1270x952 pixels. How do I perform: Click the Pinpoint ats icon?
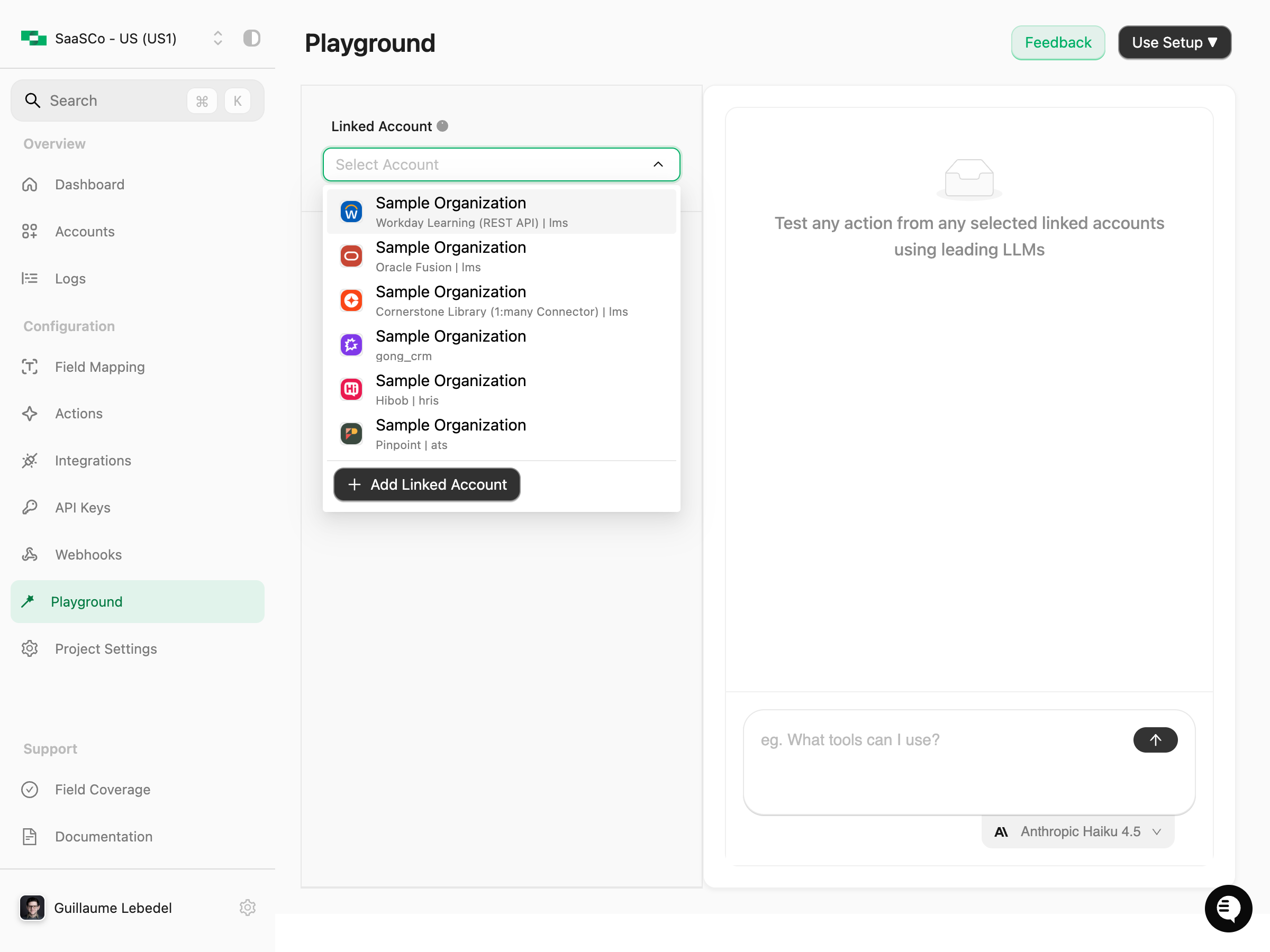351,434
